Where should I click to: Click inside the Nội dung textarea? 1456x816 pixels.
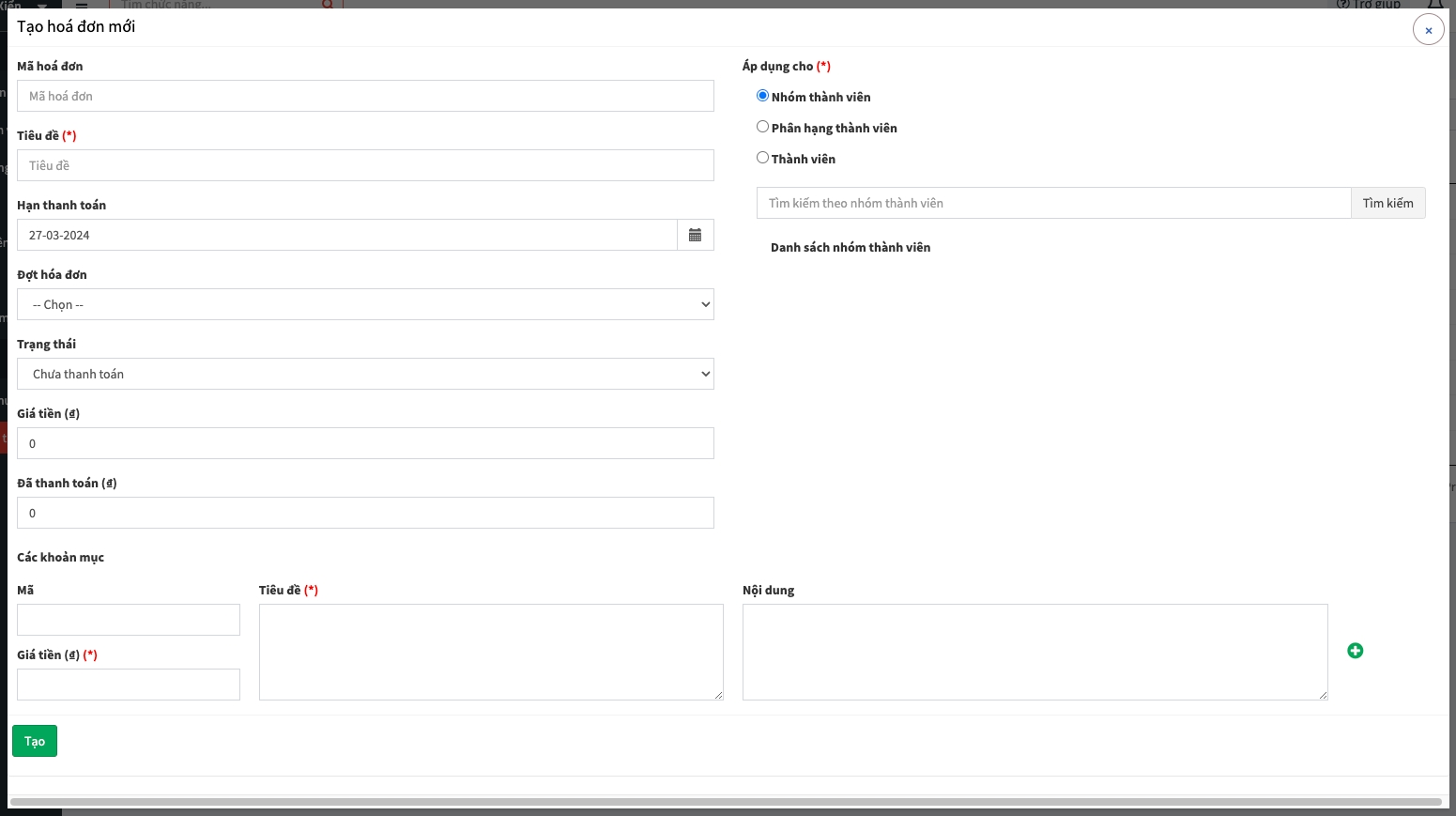click(x=1035, y=652)
